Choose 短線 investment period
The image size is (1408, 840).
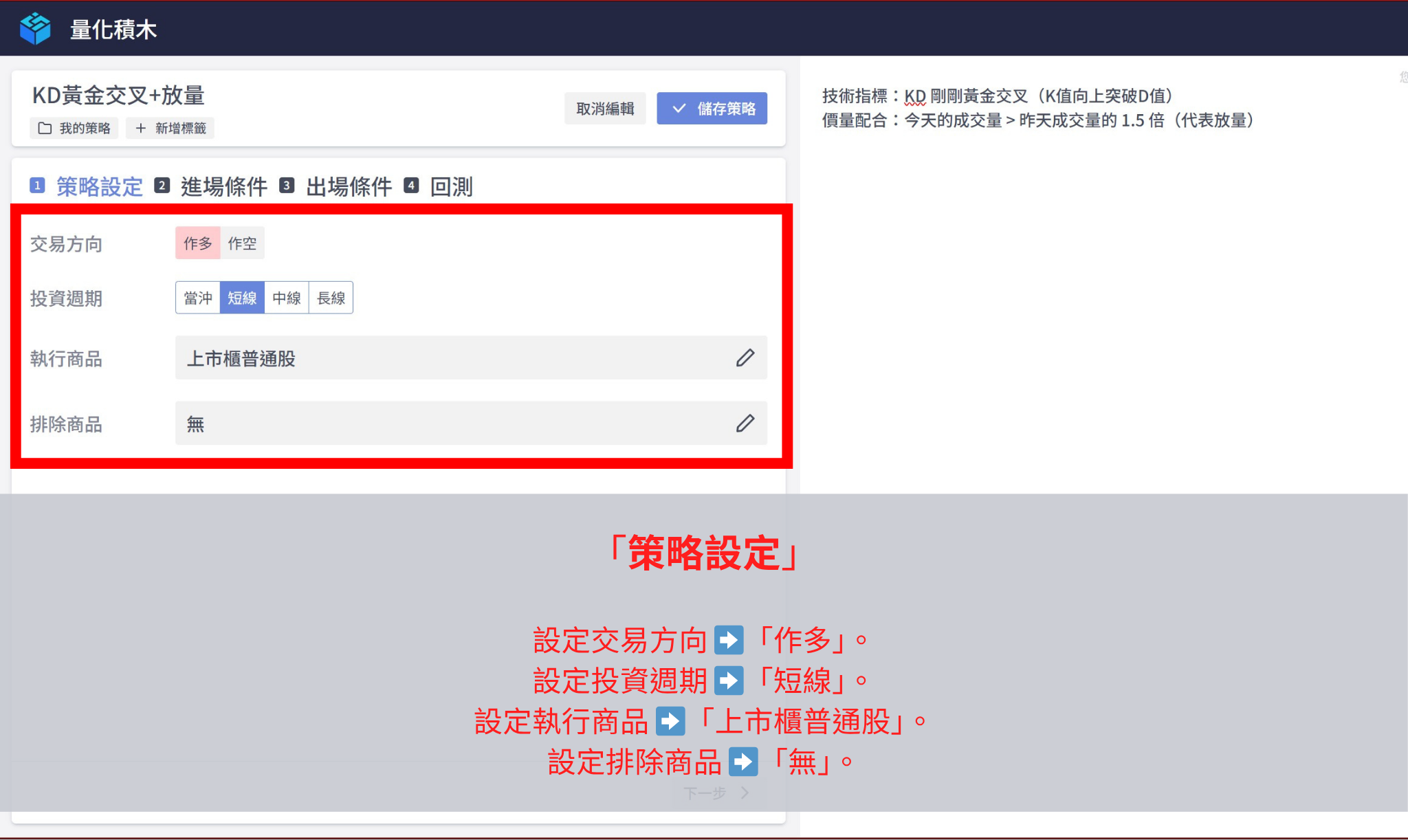point(242,298)
